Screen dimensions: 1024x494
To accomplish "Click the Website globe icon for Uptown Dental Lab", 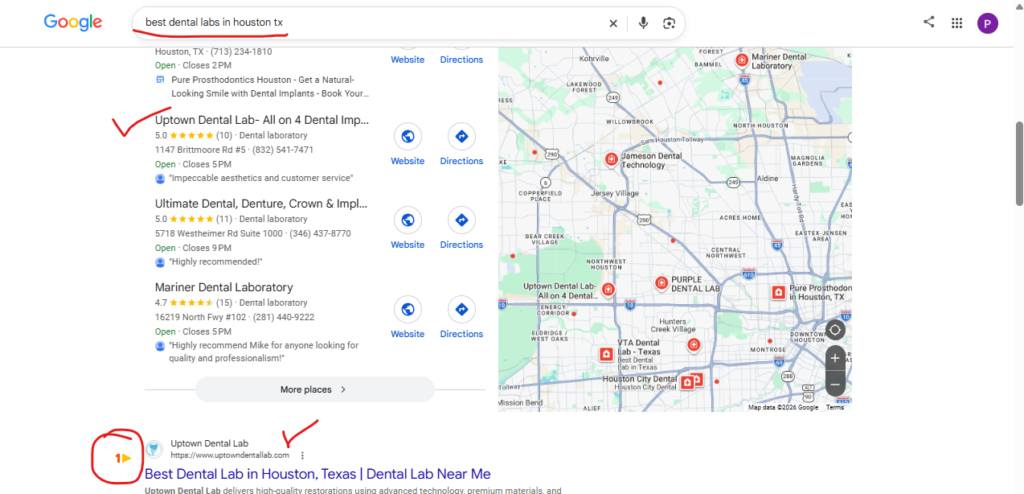I will coord(408,137).
